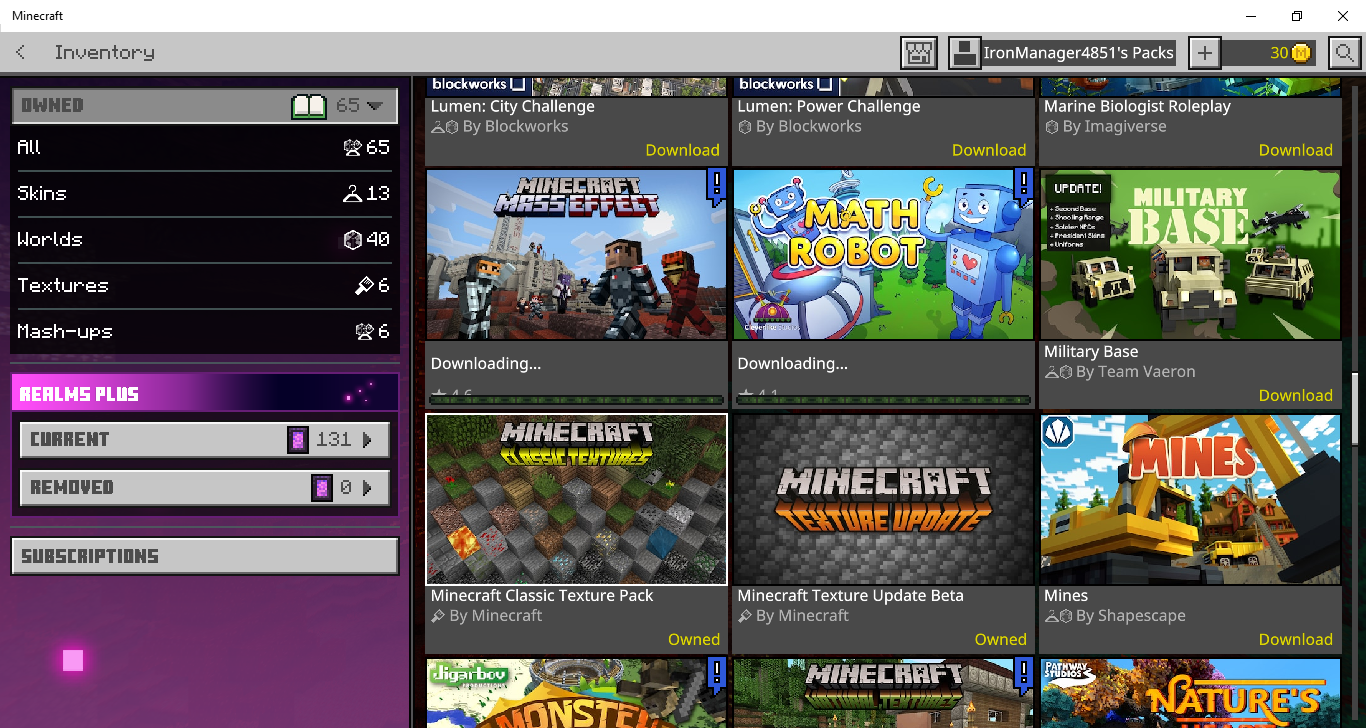Download the Mines pack by Shapescape

point(1295,639)
